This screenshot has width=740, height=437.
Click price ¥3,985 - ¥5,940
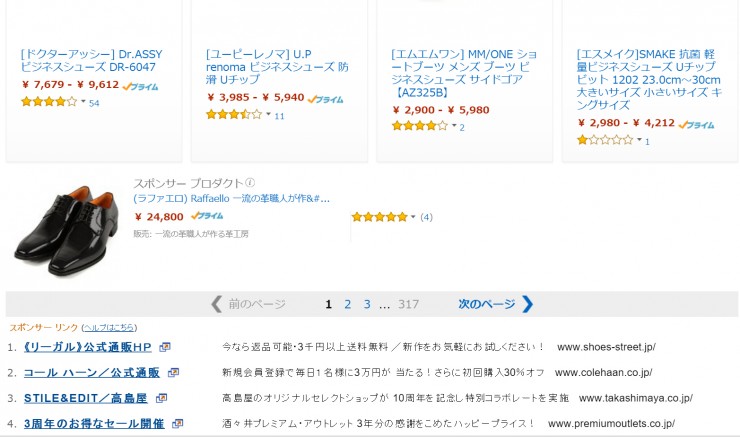pyautogui.click(x=255, y=98)
